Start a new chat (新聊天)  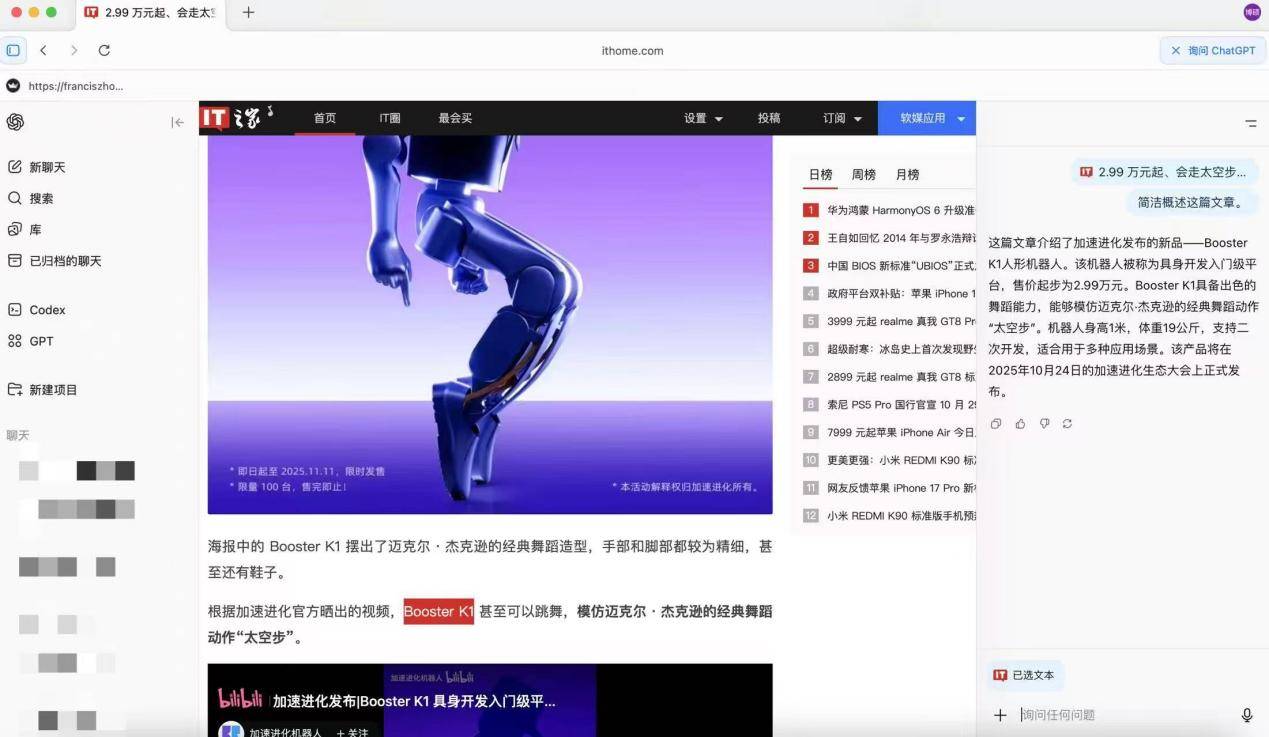tap(47, 167)
